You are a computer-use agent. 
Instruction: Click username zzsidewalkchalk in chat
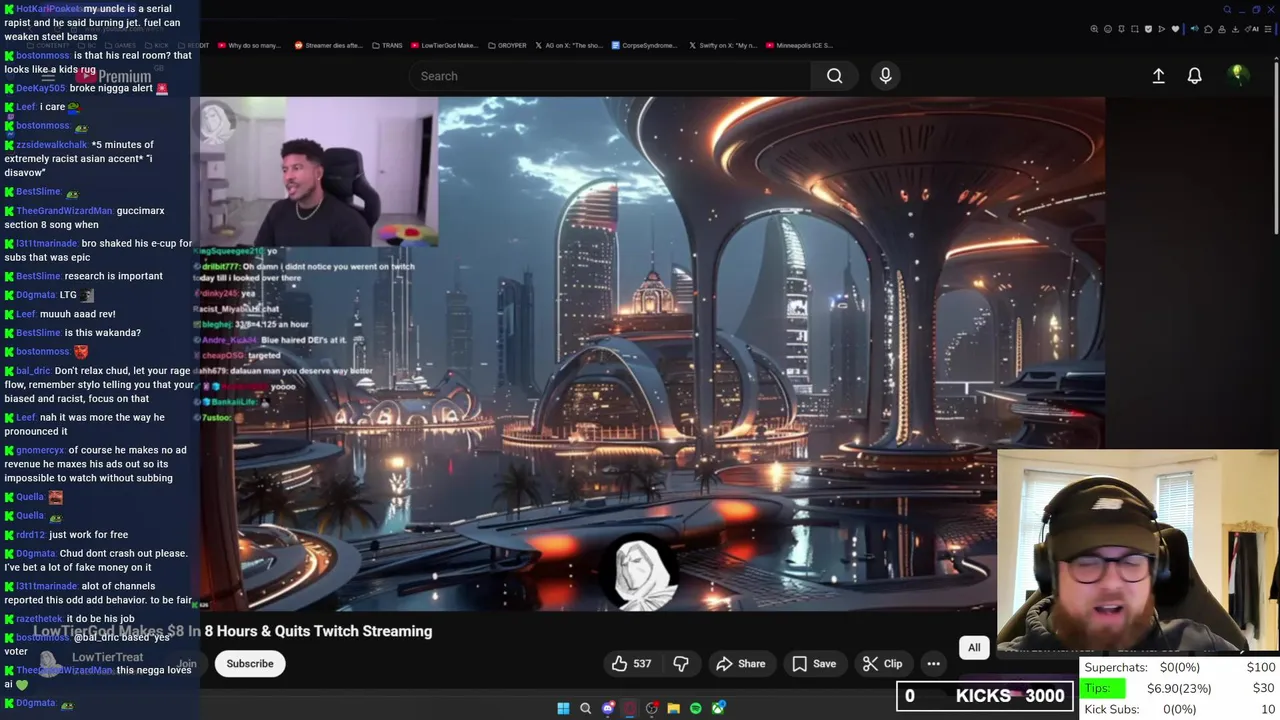52,145
